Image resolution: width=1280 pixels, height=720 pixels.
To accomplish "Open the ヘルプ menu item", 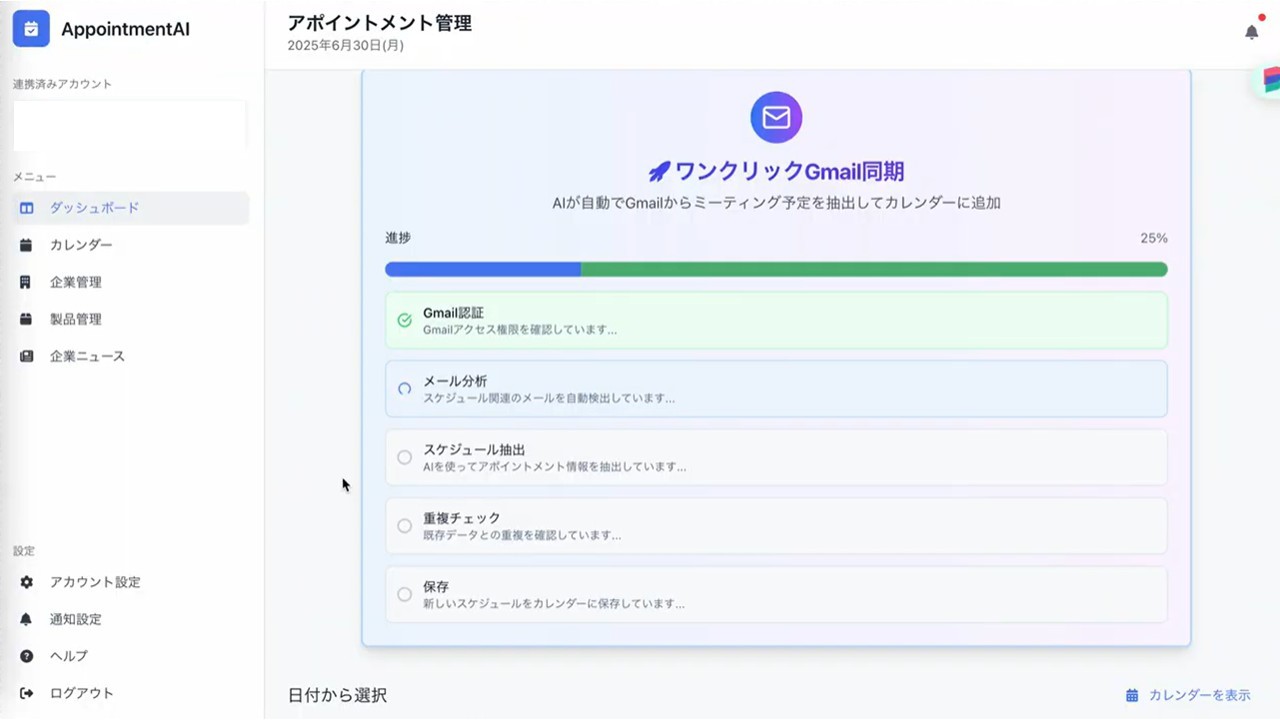I will [131, 656].
